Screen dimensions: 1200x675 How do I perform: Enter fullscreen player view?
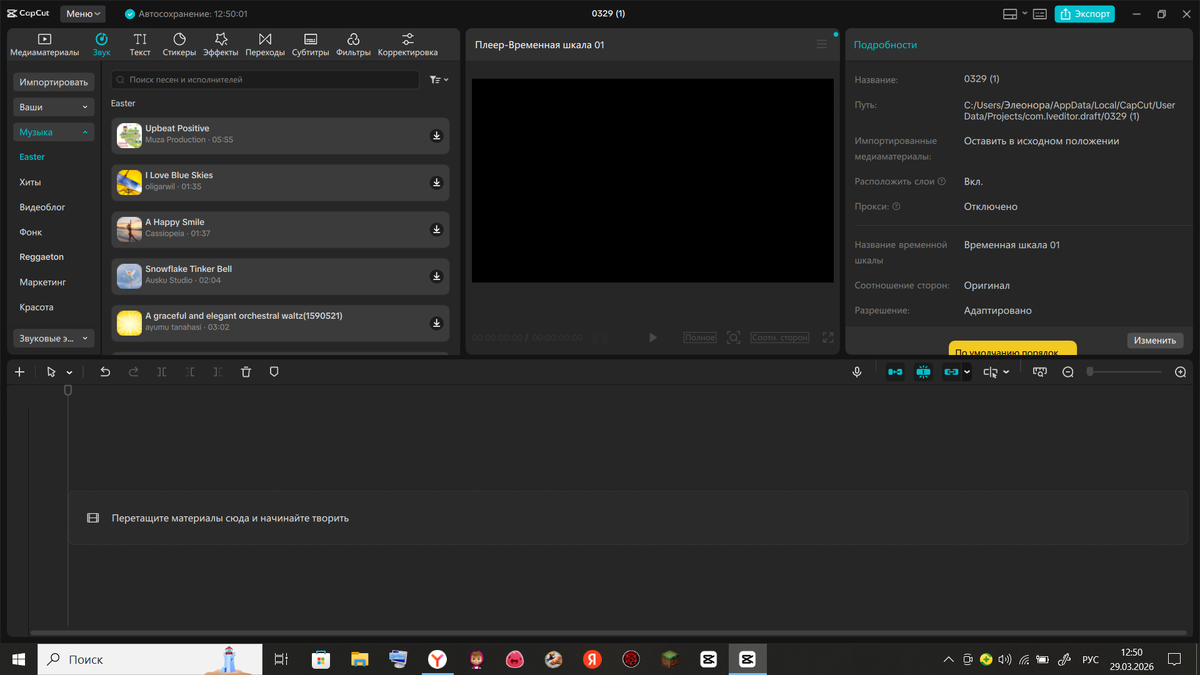coord(828,338)
